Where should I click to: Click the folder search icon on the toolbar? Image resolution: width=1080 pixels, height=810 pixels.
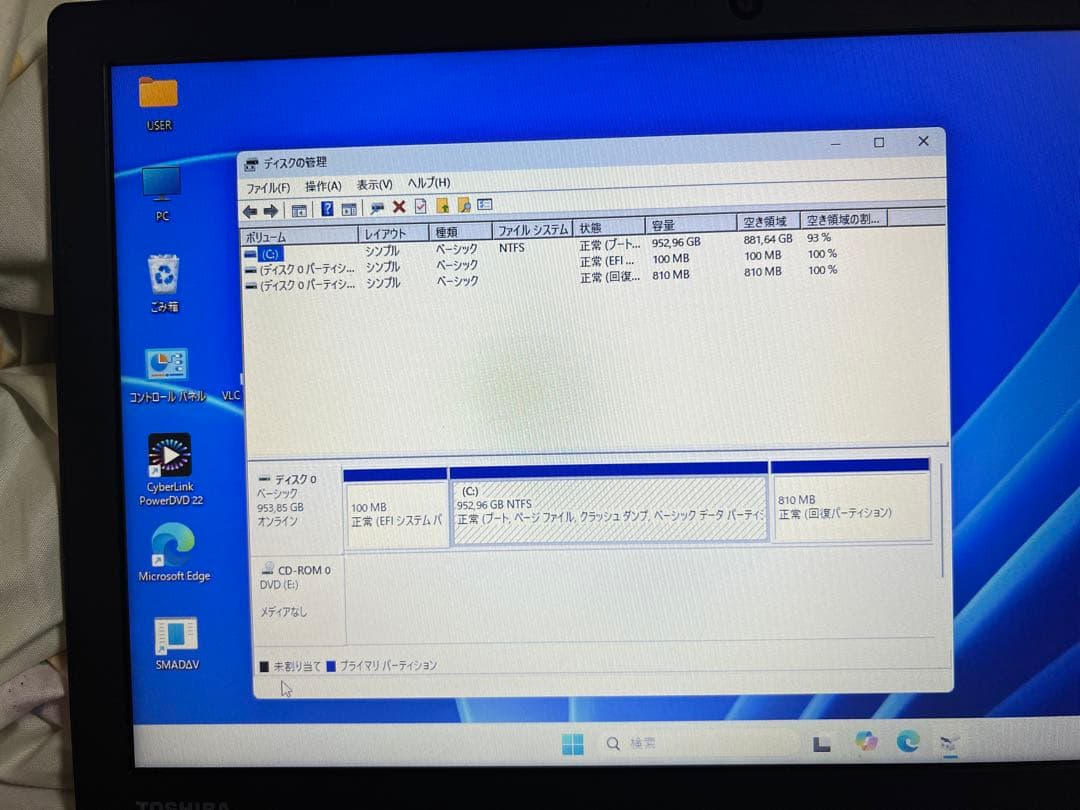click(462, 207)
